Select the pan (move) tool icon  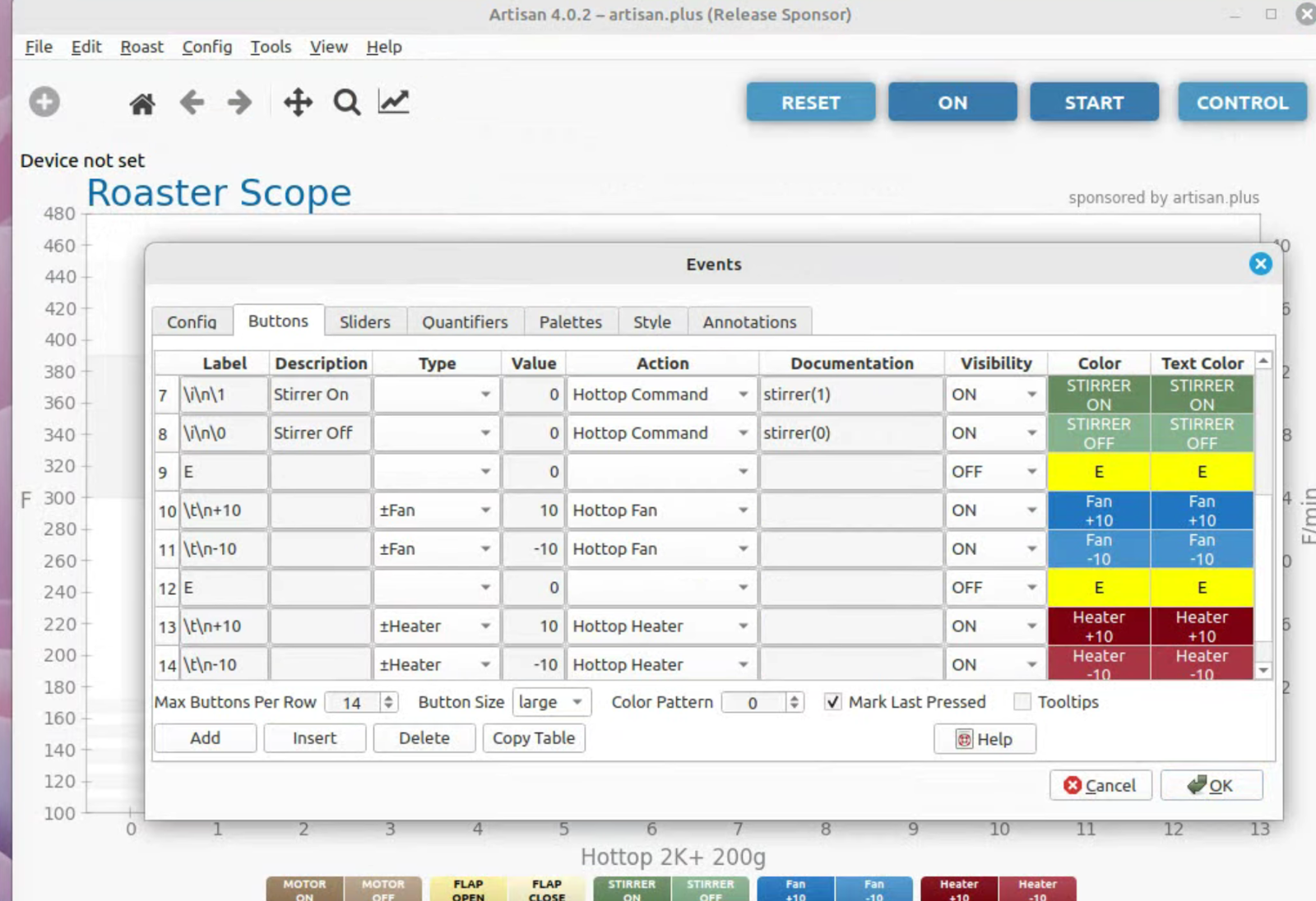298,103
